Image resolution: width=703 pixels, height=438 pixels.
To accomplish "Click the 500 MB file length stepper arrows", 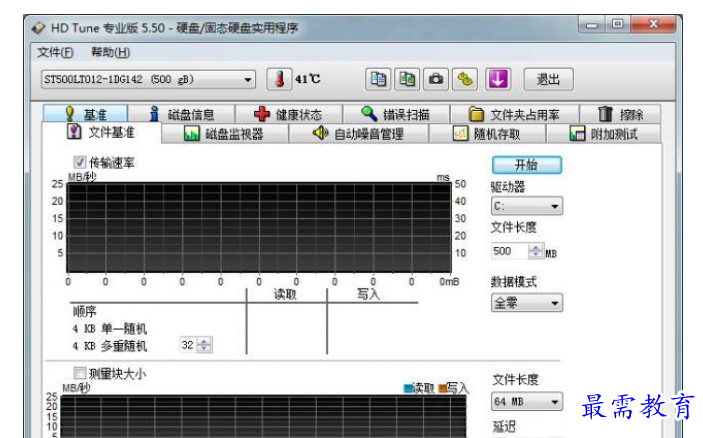I will 535,251.
